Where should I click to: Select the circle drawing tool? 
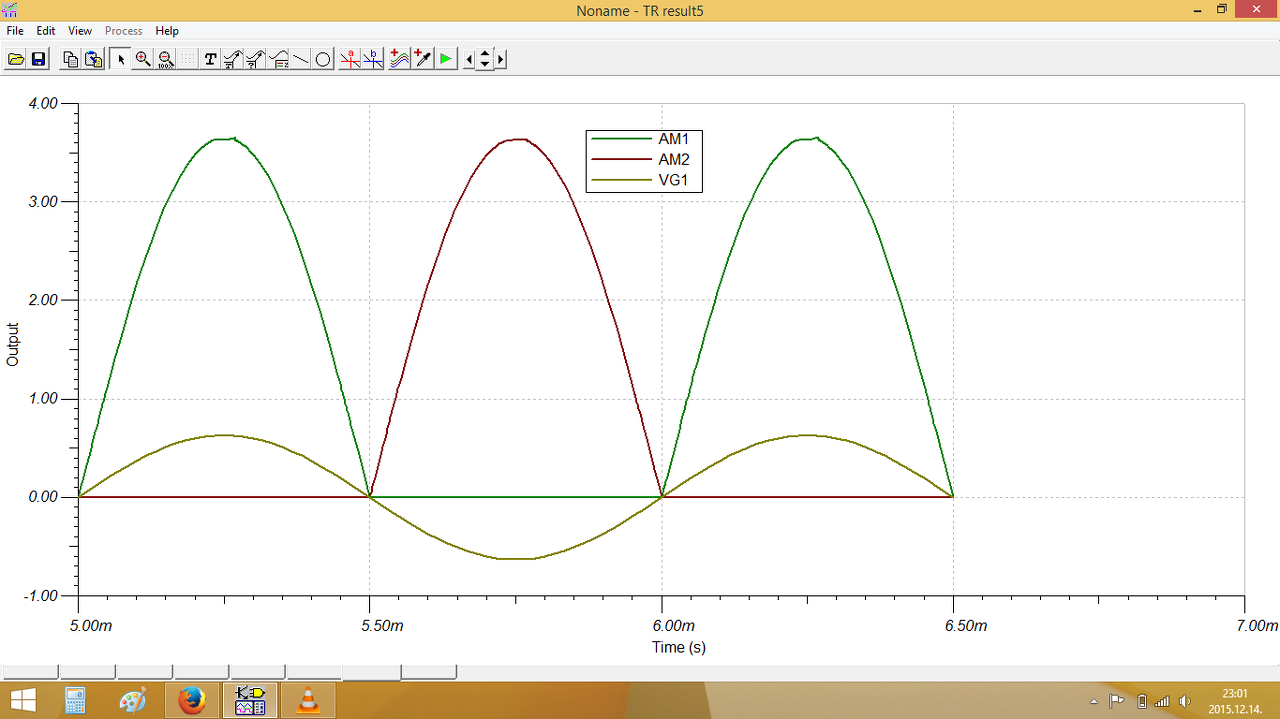[x=323, y=59]
